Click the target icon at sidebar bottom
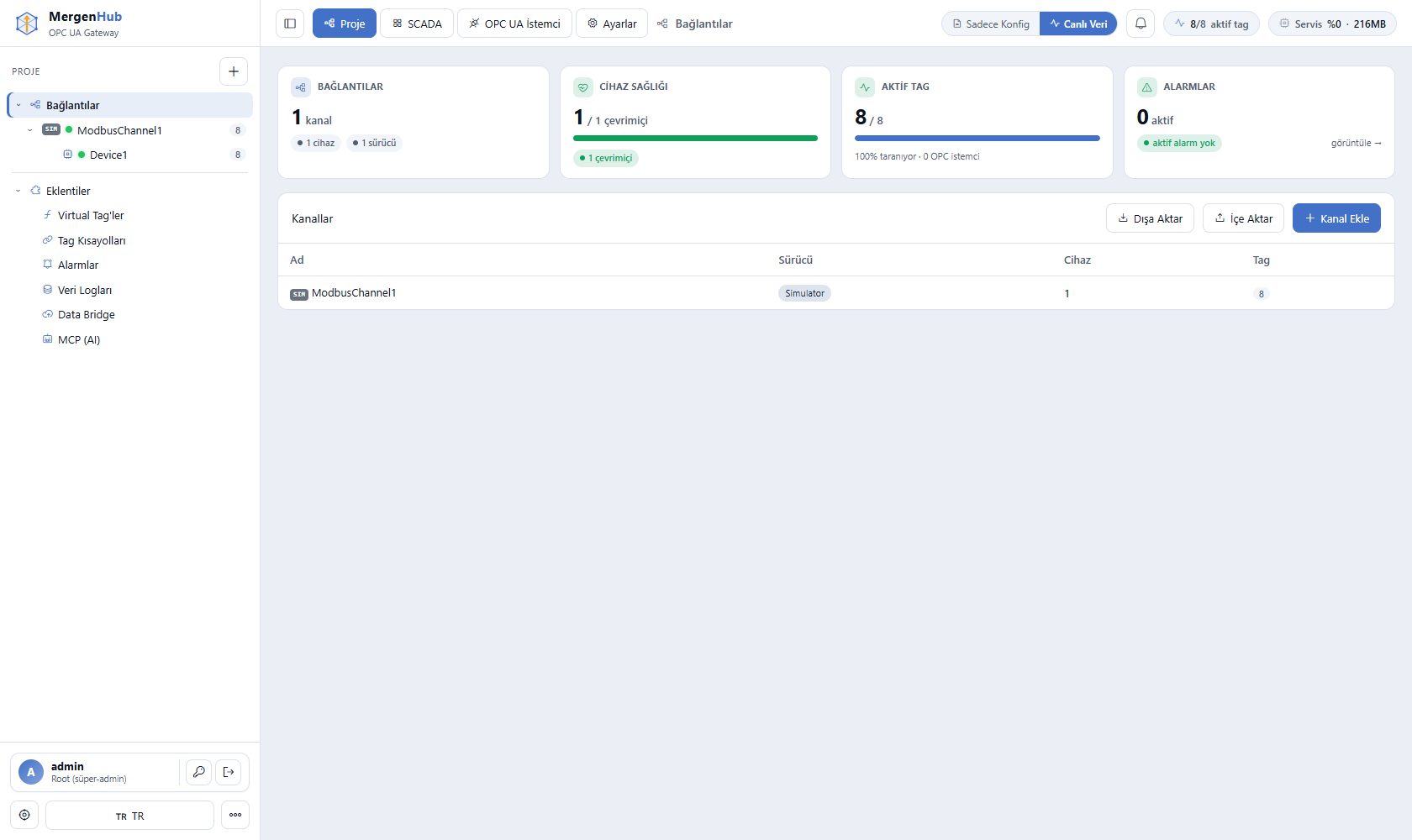This screenshot has width=1412, height=840. tap(24, 815)
